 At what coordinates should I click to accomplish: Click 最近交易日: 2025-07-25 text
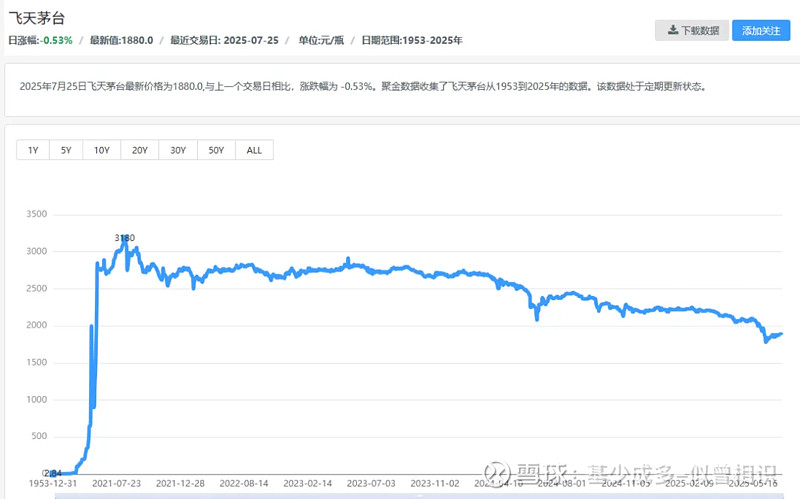224,40
